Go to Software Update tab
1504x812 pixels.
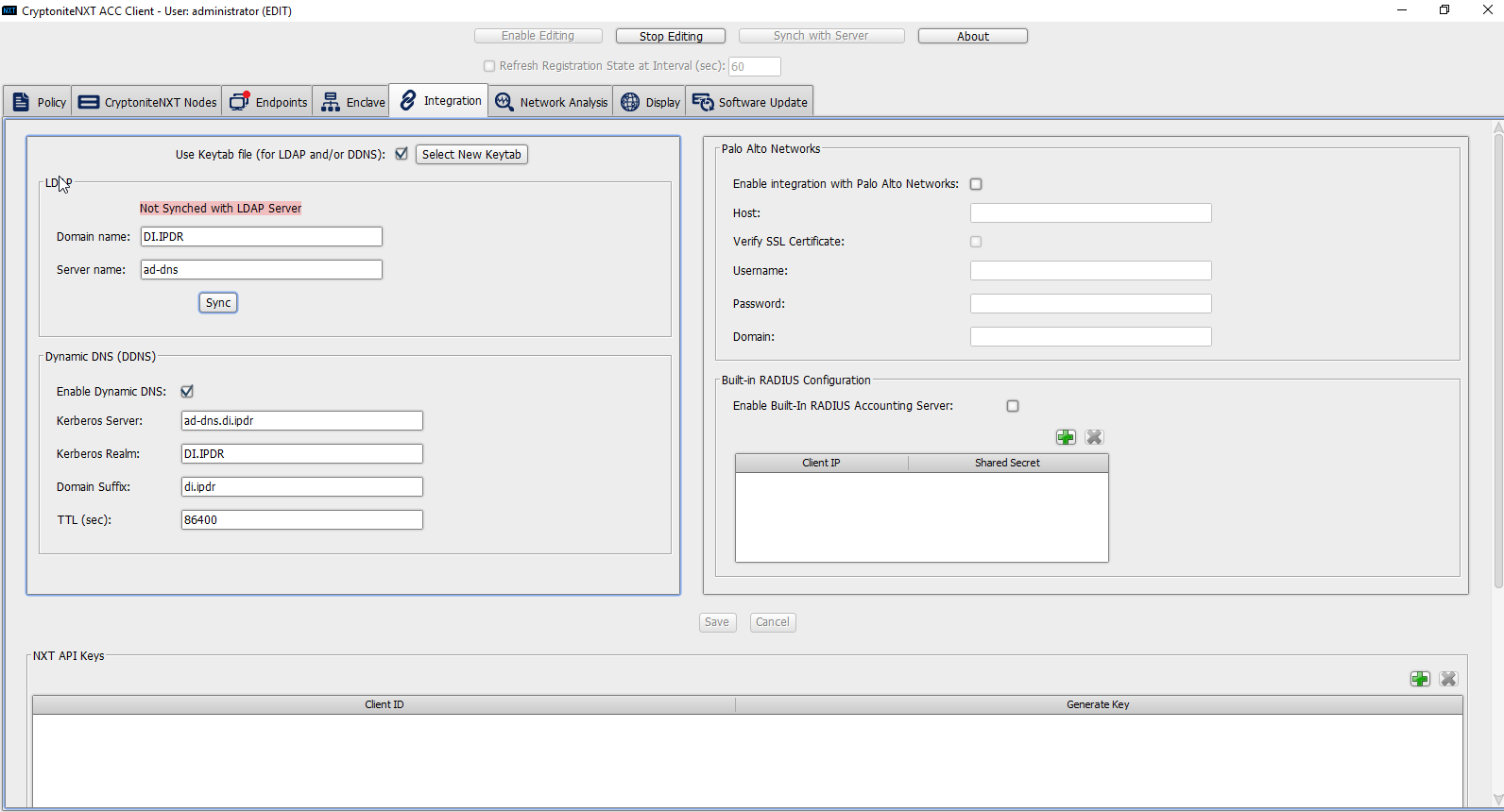point(750,102)
